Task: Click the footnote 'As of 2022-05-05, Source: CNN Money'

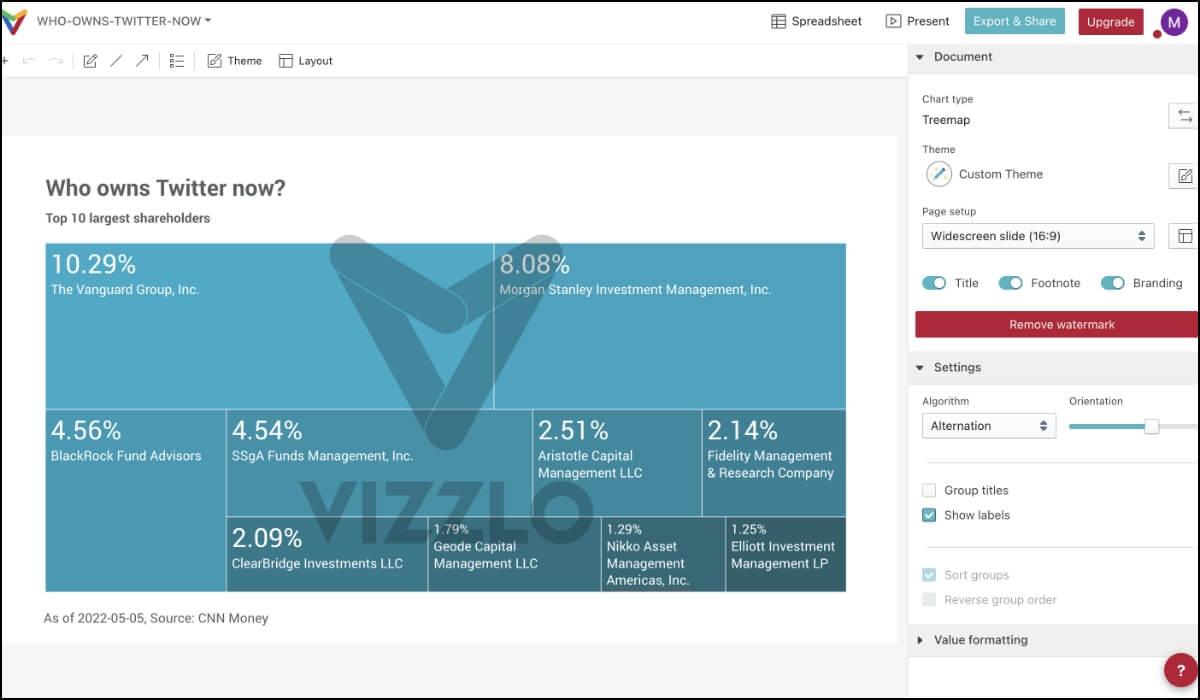Action: point(156,618)
